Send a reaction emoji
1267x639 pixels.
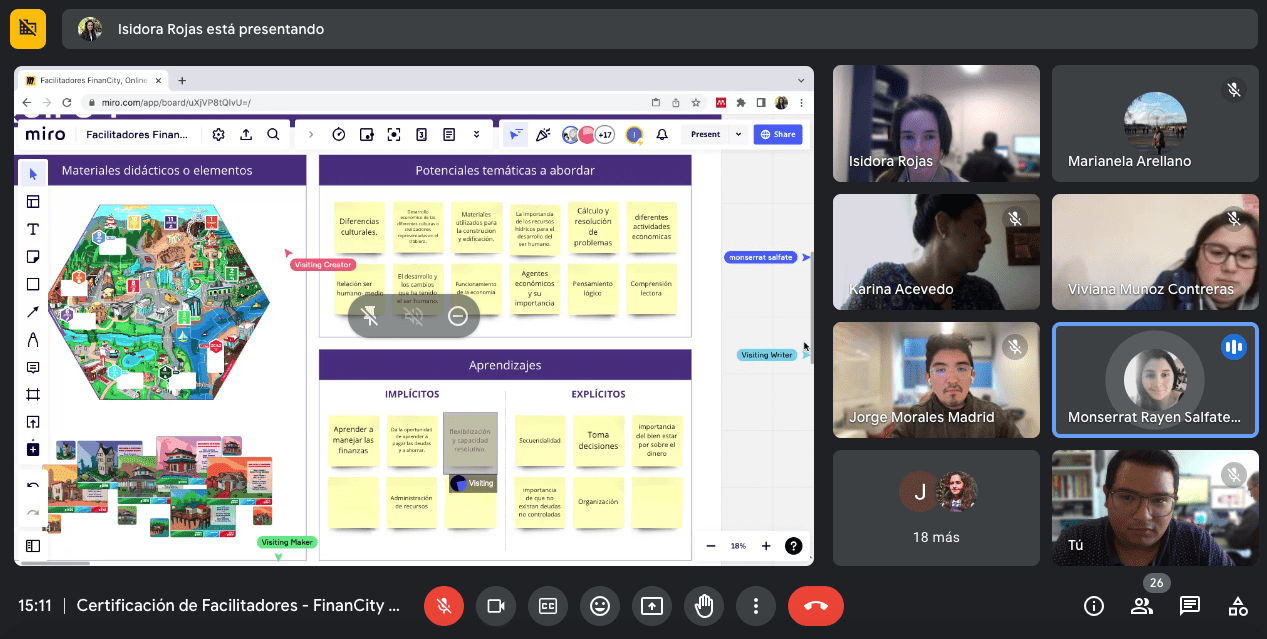click(600, 606)
